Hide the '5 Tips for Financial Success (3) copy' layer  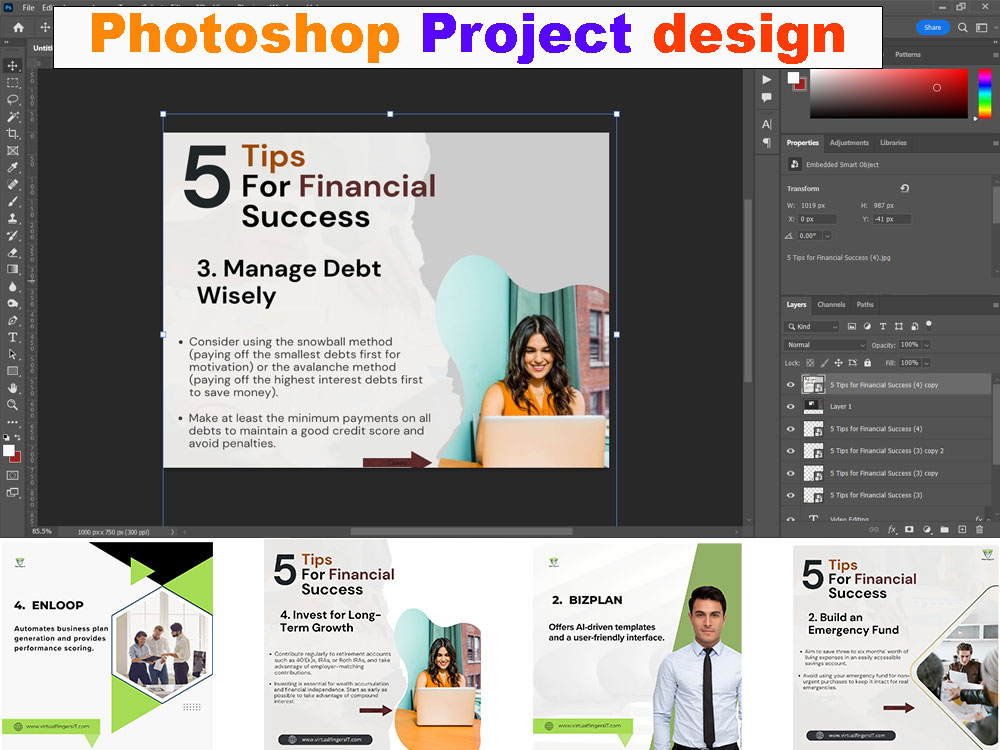click(791, 473)
